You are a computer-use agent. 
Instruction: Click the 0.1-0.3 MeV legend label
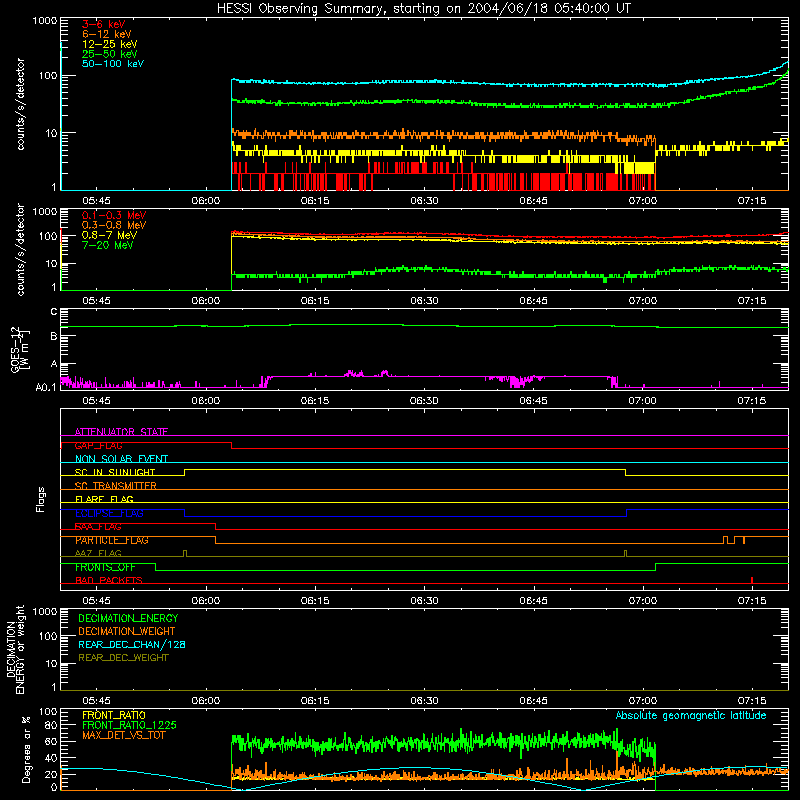tap(114, 215)
